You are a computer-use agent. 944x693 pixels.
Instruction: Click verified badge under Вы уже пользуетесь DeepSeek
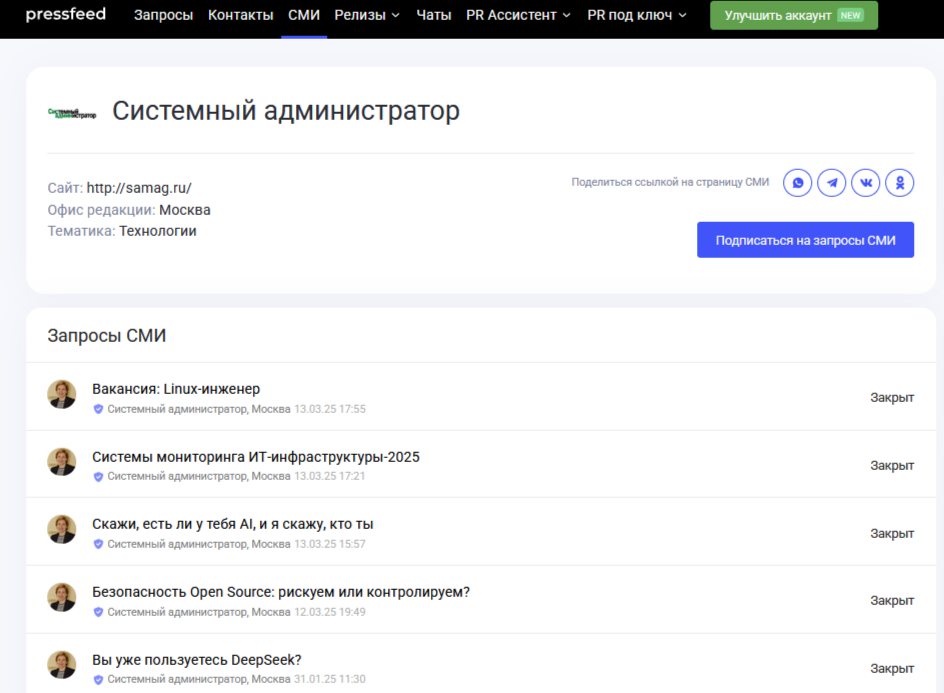point(98,679)
